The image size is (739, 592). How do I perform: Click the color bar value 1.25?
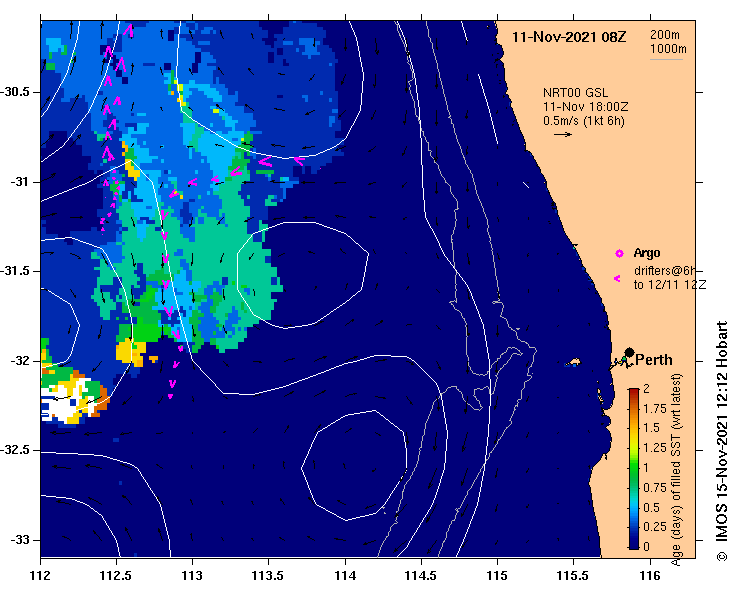click(x=655, y=448)
